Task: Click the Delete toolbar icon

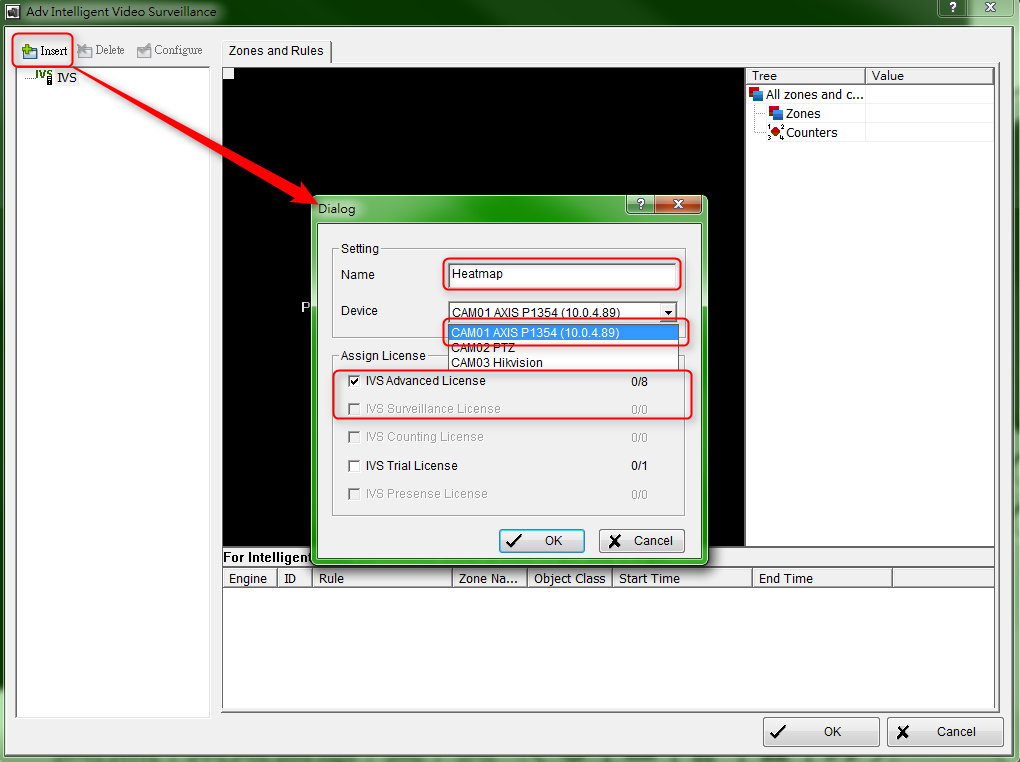Action: click(85, 51)
